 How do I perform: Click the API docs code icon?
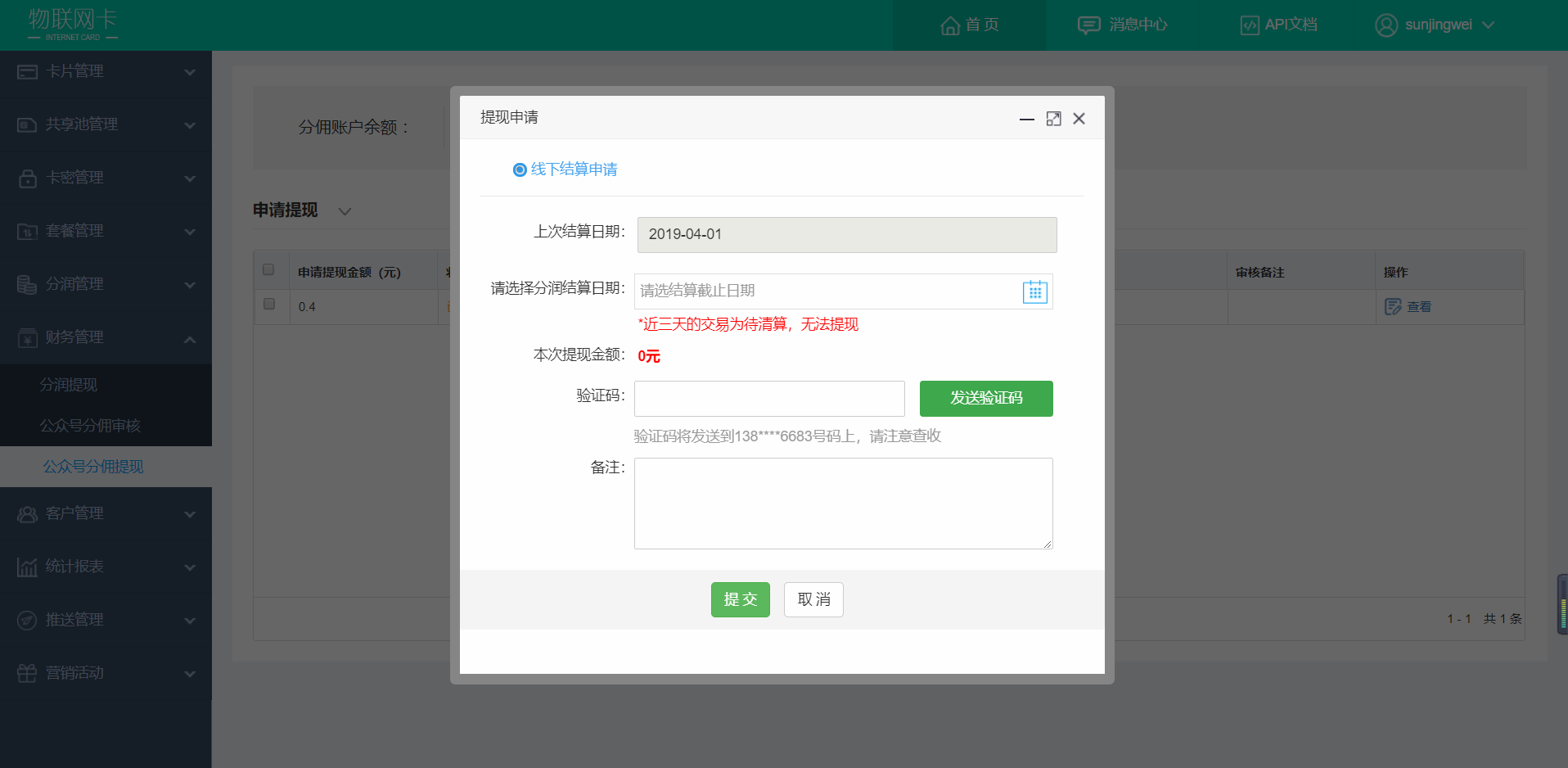tap(1250, 25)
